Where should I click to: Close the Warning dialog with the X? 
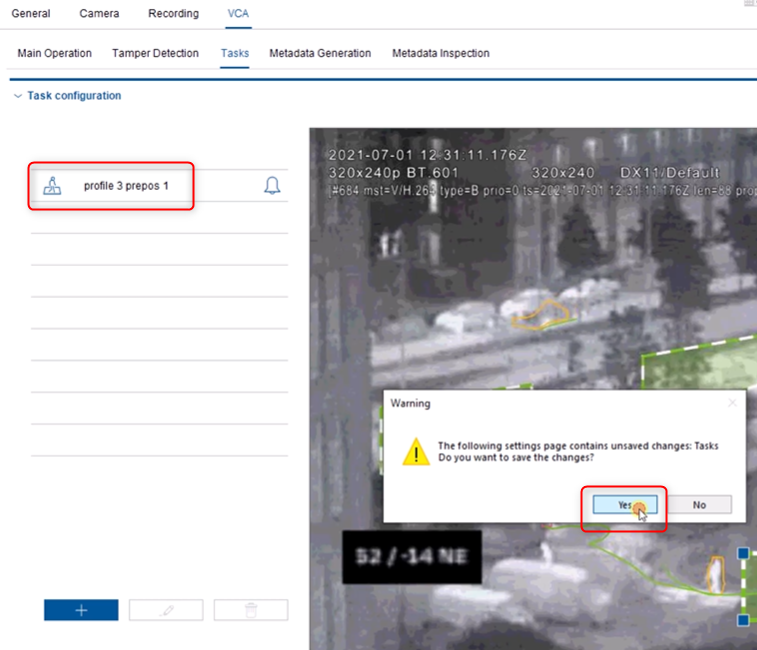tap(732, 403)
